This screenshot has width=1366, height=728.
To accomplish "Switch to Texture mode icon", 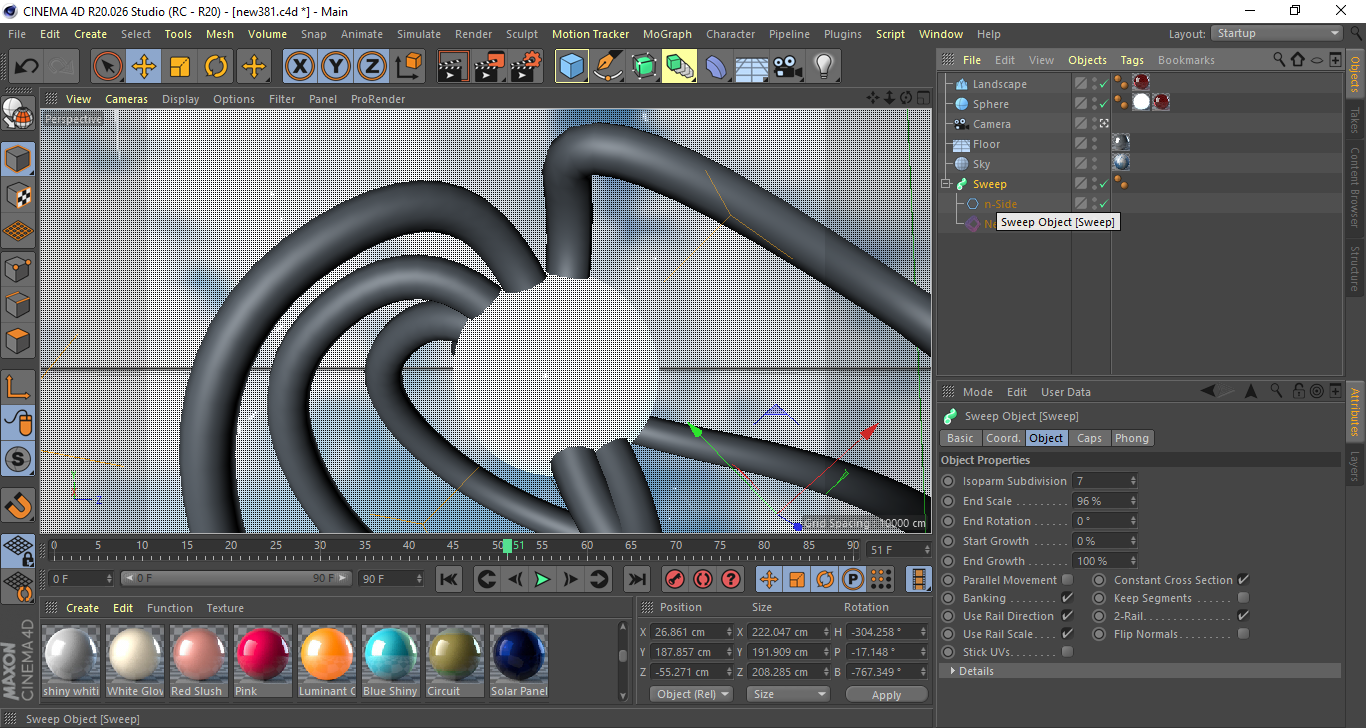I will tap(18, 195).
